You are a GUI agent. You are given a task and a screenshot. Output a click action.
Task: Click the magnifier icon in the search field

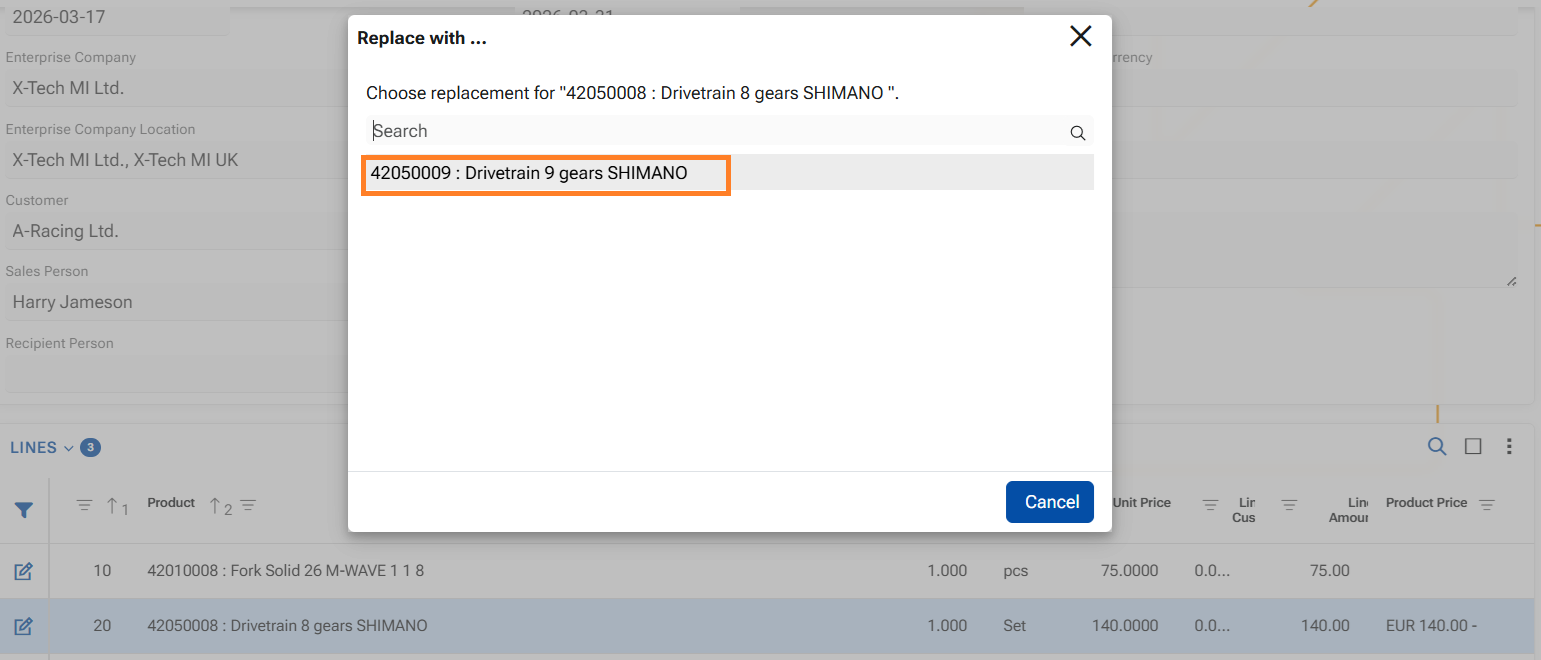(x=1077, y=133)
